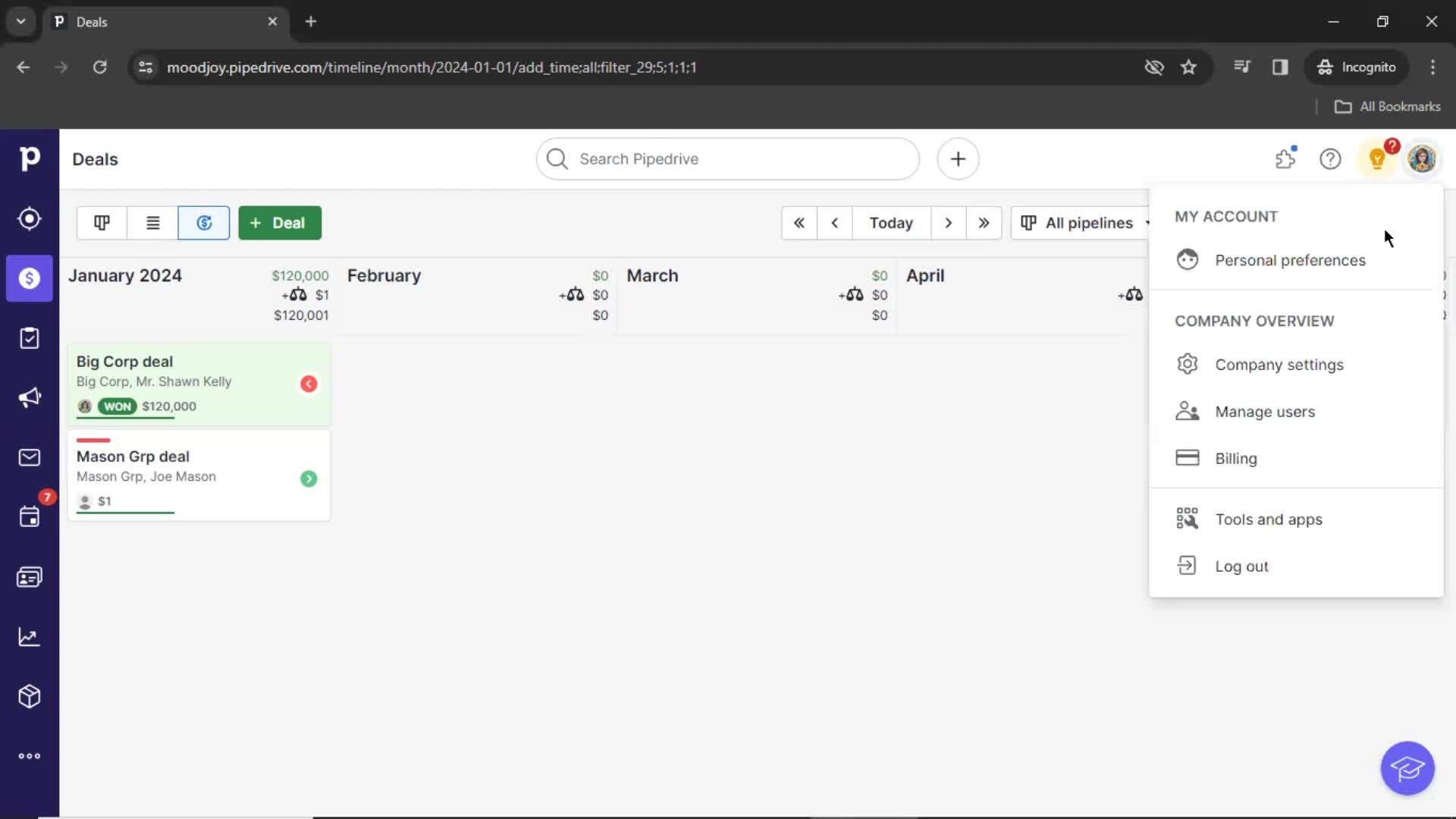The height and width of the screenshot is (819, 1456).
Task: Select the Pipedrive search input field
Action: point(728,158)
